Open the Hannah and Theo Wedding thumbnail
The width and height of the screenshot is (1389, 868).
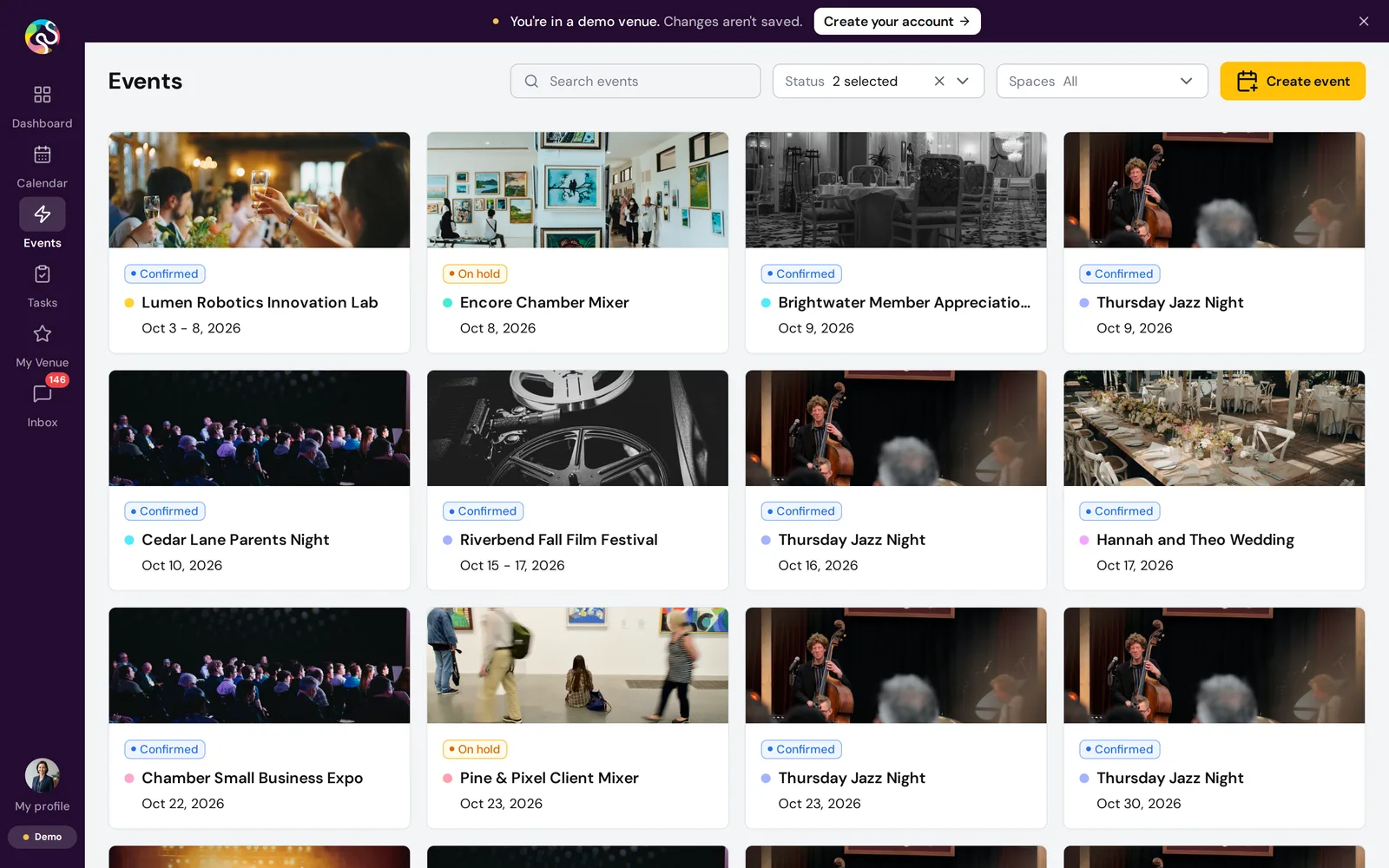coord(1214,428)
